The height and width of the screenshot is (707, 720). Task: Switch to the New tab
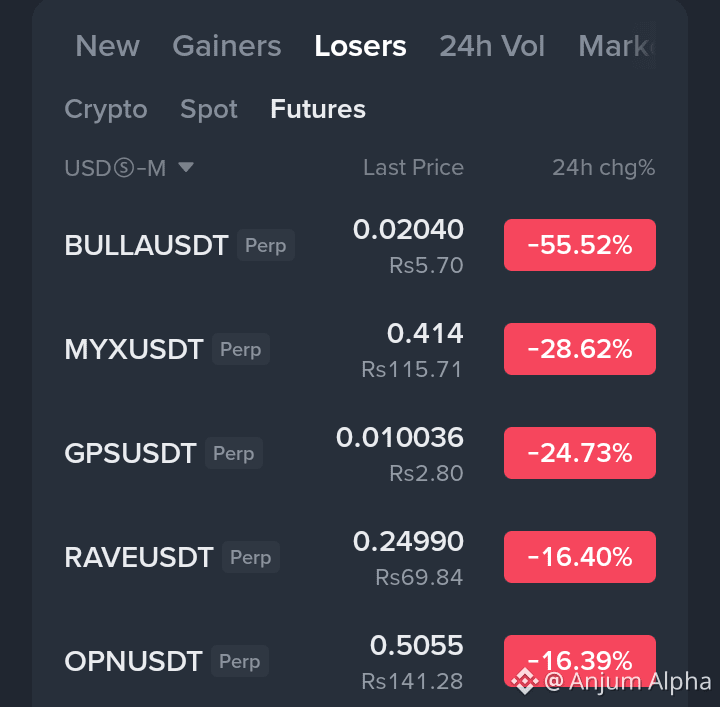point(107,46)
